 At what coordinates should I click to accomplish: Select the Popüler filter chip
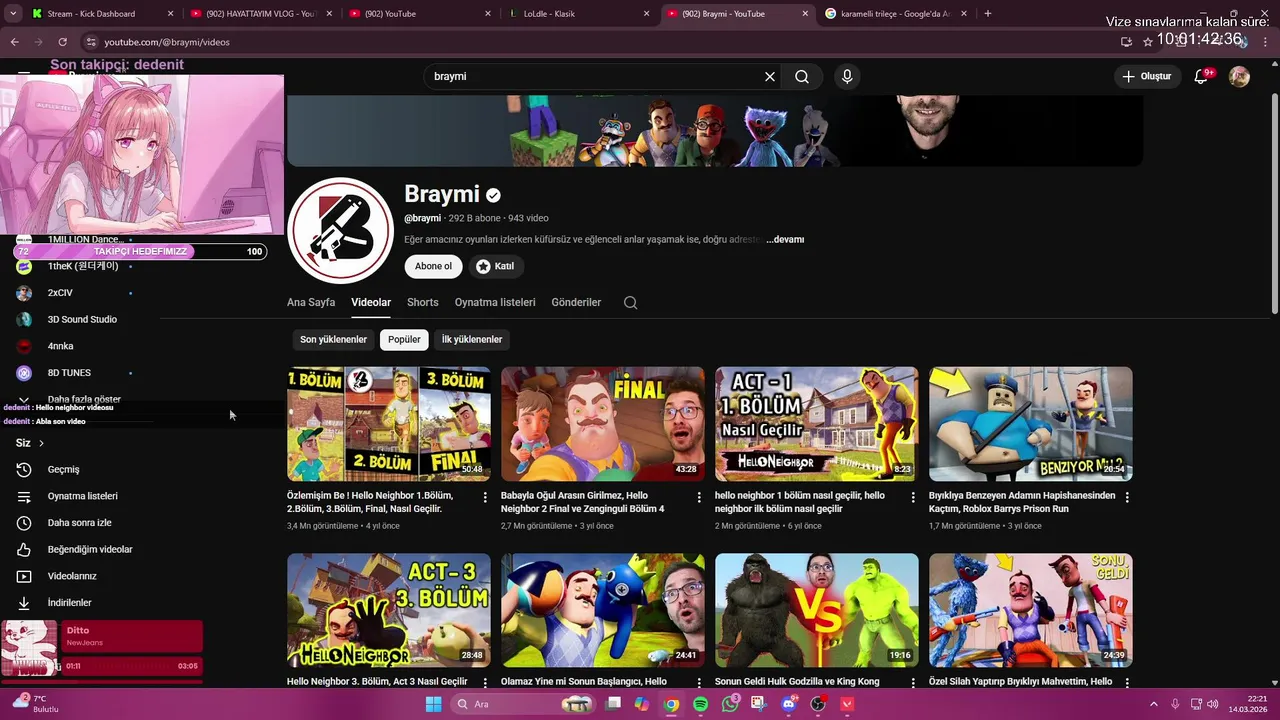[404, 339]
